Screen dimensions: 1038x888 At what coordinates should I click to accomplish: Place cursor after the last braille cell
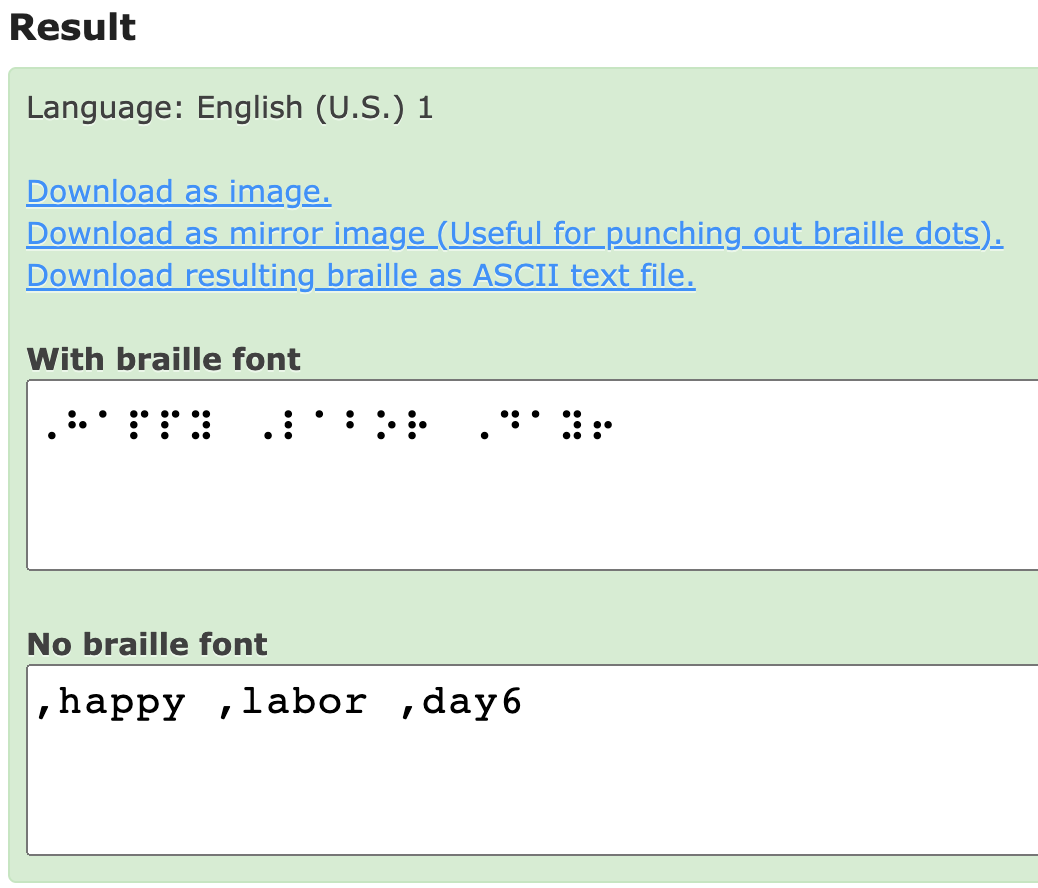[614, 425]
